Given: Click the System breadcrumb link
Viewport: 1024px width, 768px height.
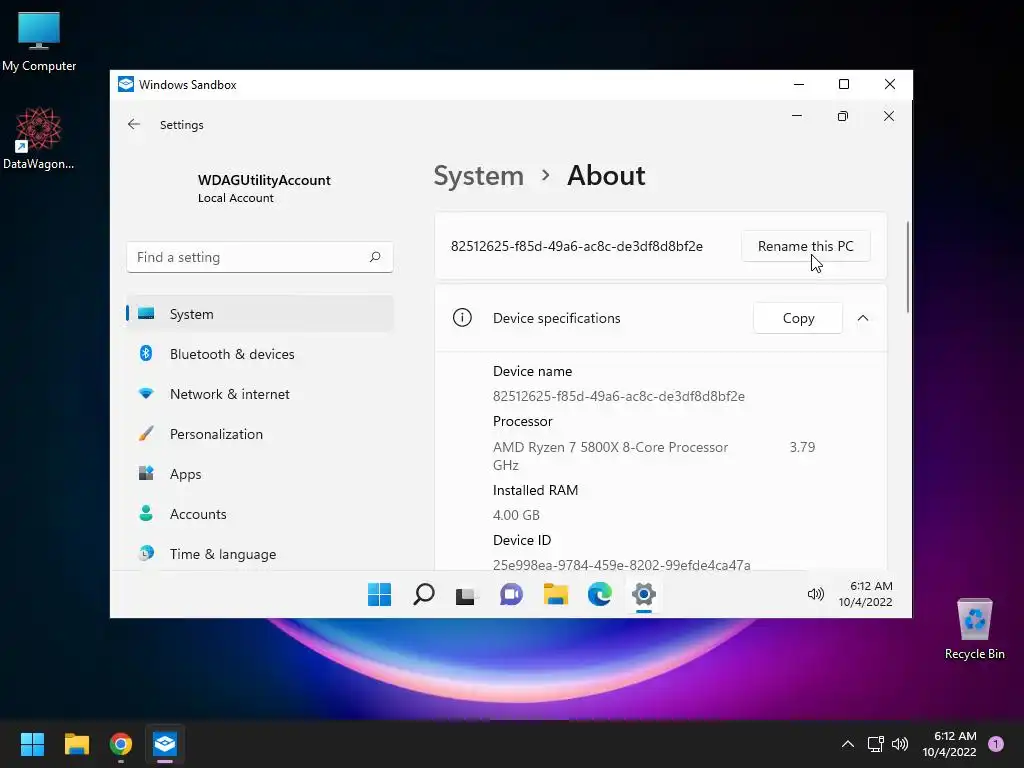Looking at the screenshot, I should tap(479, 176).
